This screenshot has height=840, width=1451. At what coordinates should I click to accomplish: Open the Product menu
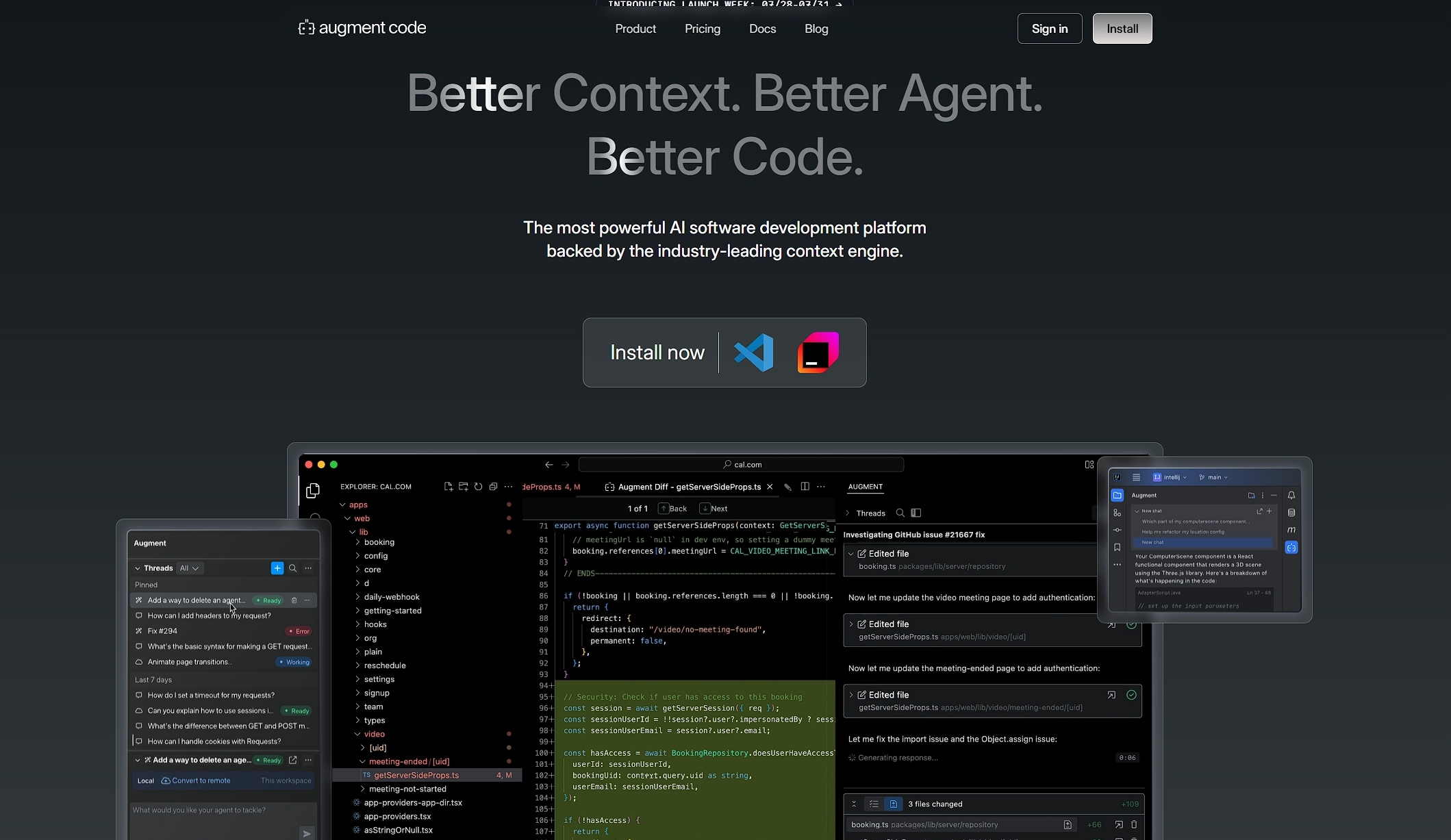click(635, 29)
